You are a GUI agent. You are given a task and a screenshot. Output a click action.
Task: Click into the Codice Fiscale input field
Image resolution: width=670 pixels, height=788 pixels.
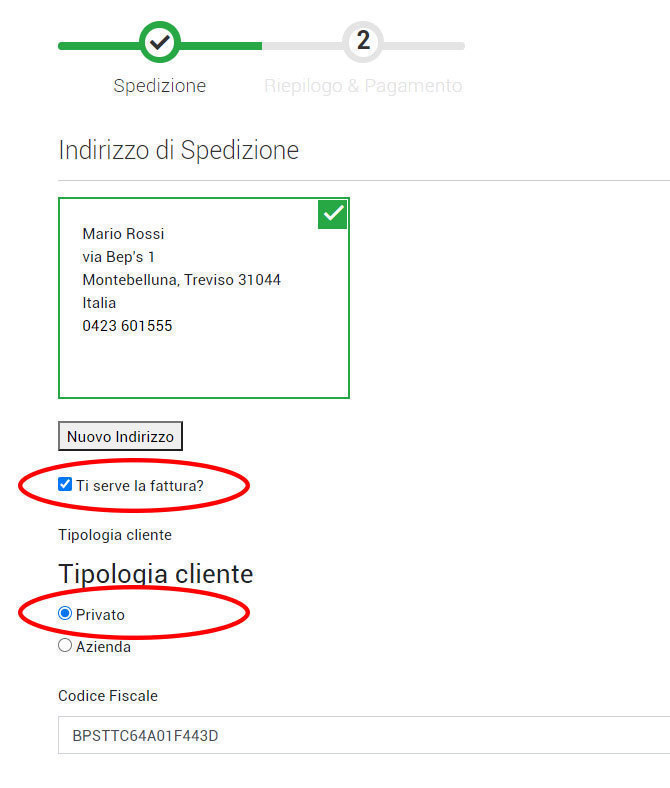360,735
